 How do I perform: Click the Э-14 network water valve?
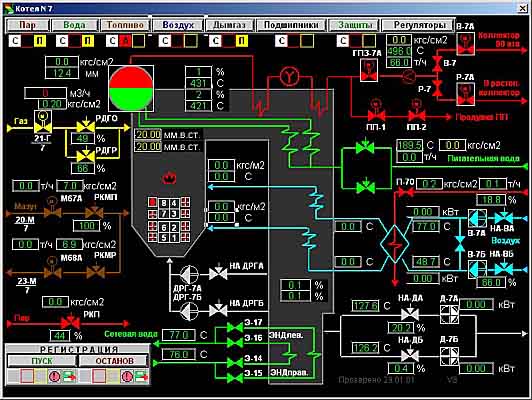click(234, 362)
